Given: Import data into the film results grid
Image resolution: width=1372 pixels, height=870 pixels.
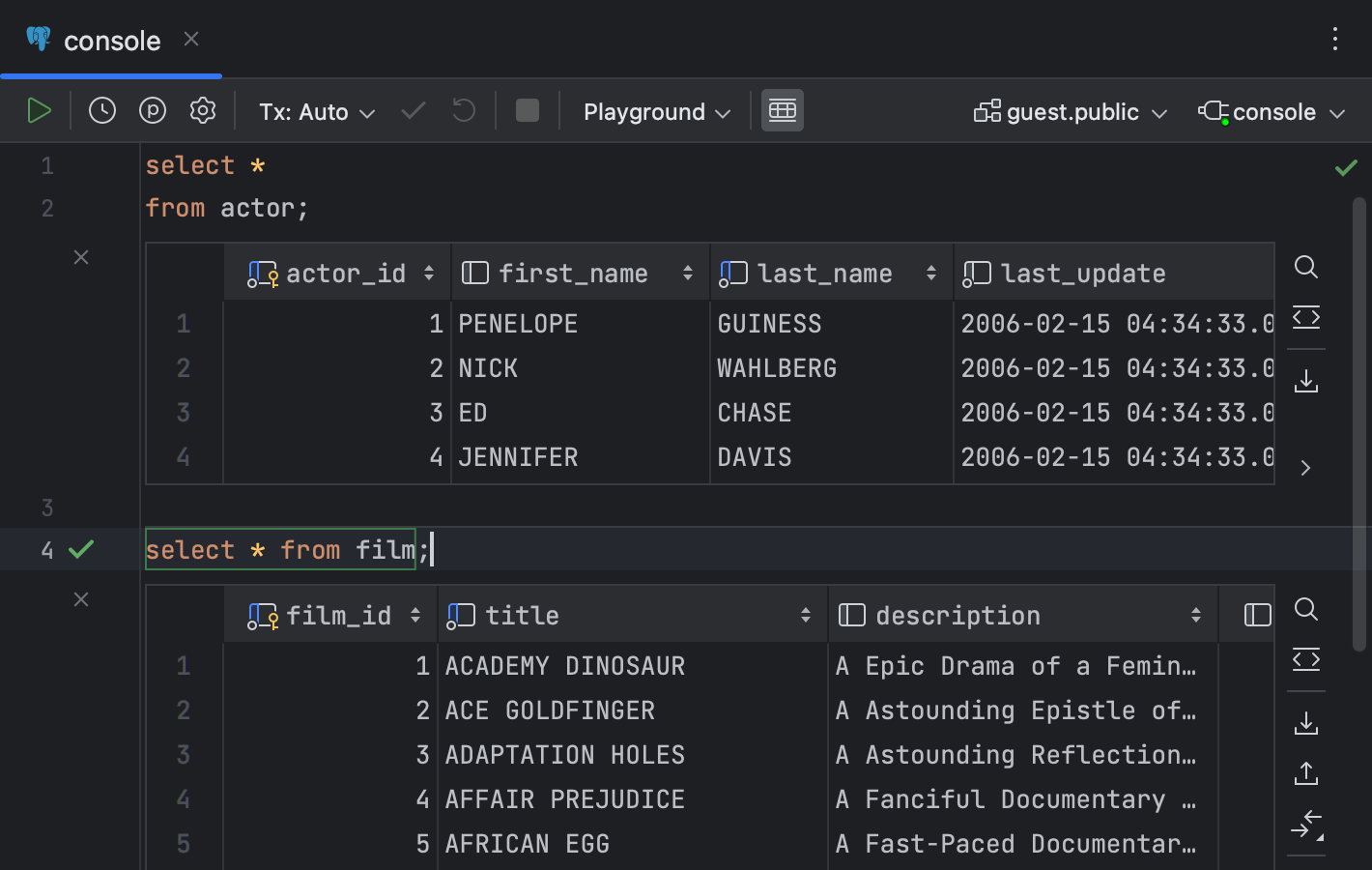Looking at the screenshot, I should click(1306, 773).
